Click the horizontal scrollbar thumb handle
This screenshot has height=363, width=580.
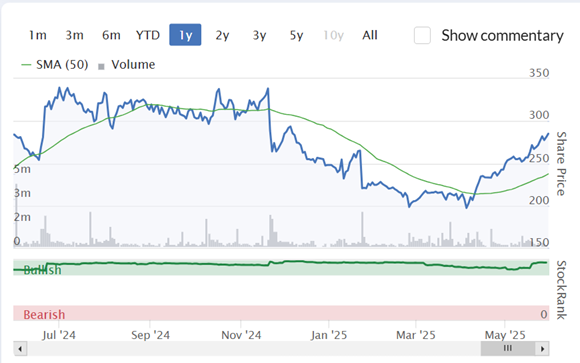[x=508, y=349]
